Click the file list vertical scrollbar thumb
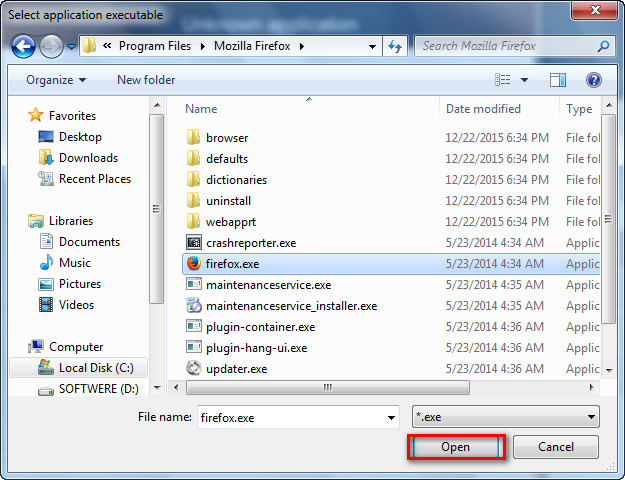 click(608, 218)
